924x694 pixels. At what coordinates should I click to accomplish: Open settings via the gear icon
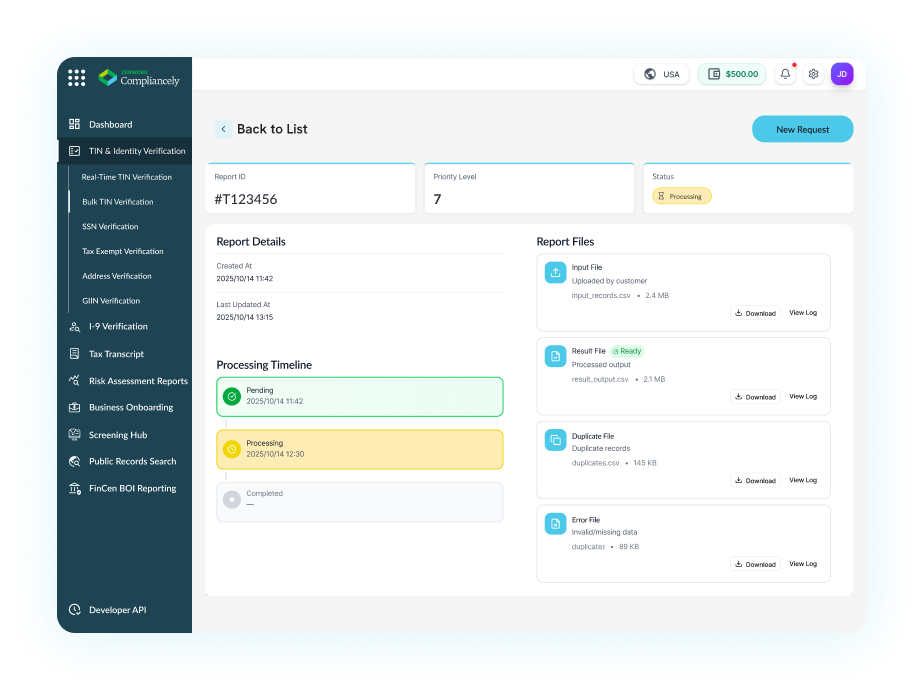coord(813,74)
